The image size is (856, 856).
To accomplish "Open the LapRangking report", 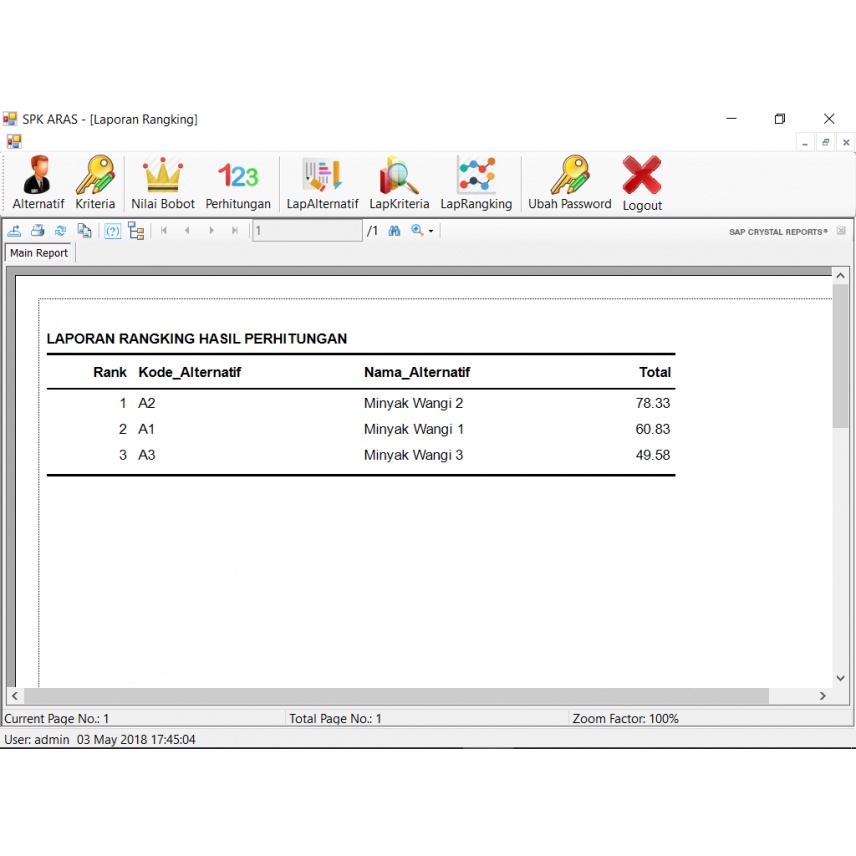I will [x=476, y=183].
